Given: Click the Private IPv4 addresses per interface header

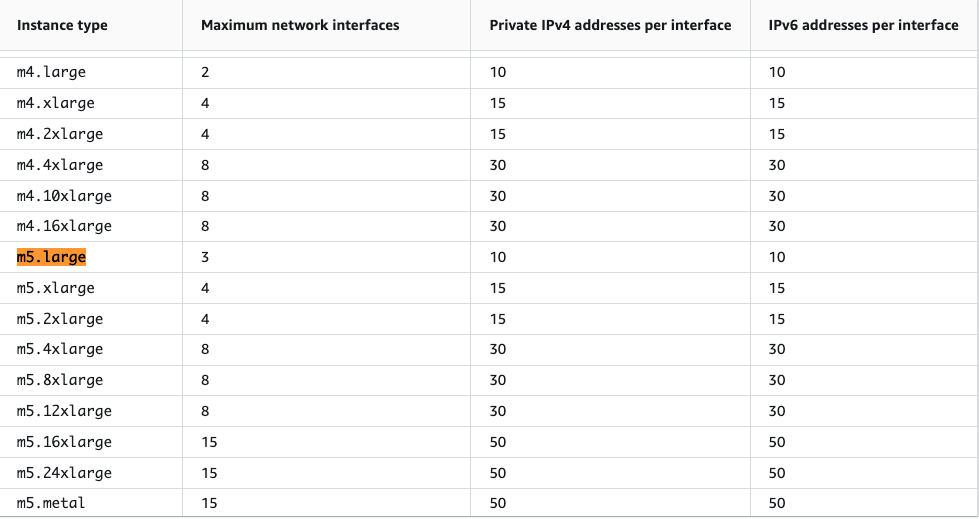Looking at the screenshot, I should pyautogui.click(x=610, y=26).
